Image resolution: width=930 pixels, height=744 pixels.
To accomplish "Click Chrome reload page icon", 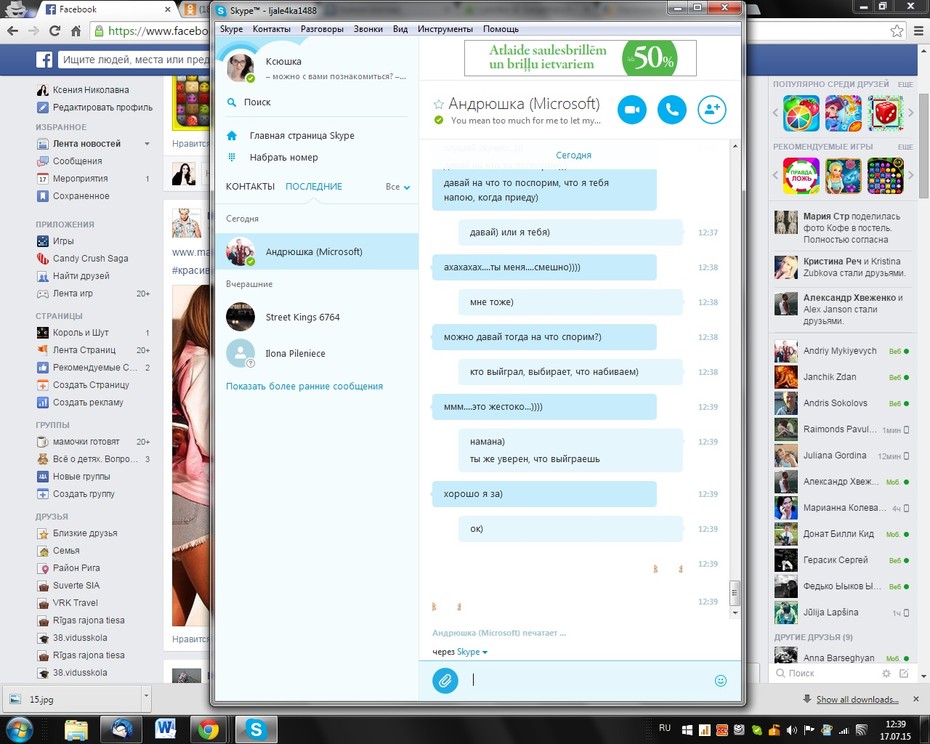I will (55, 31).
